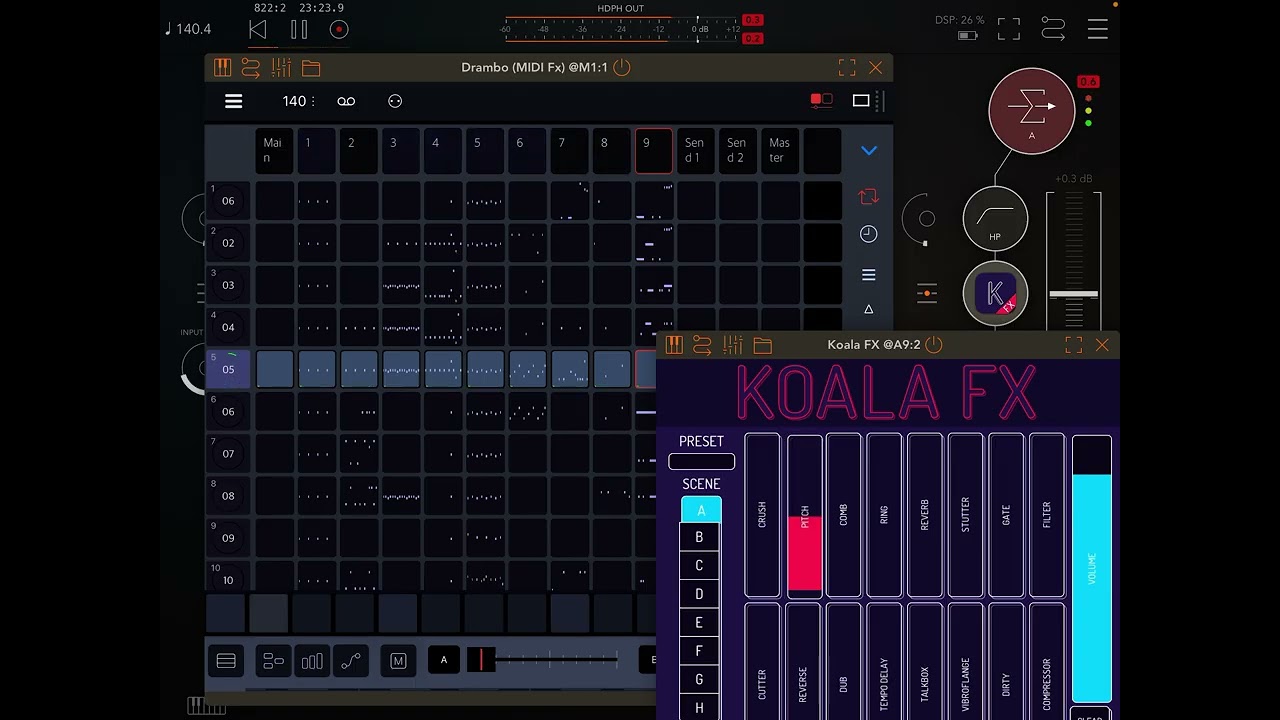This screenshot has height=720, width=1280.
Task: Click the 140 tempo value in Drambo
Action: tap(294, 101)
